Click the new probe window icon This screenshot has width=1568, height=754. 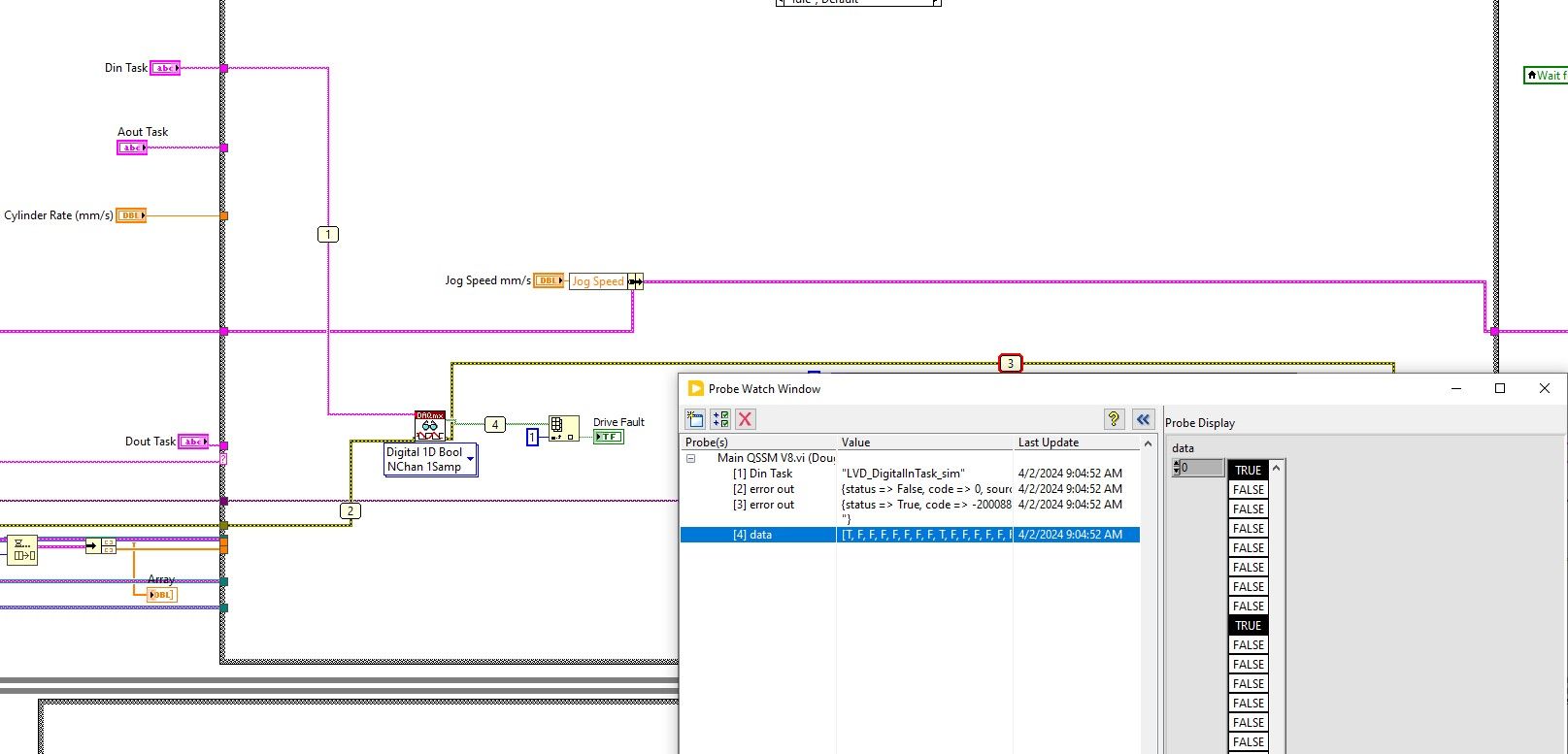pyautogui.click(x=695, y=419)
